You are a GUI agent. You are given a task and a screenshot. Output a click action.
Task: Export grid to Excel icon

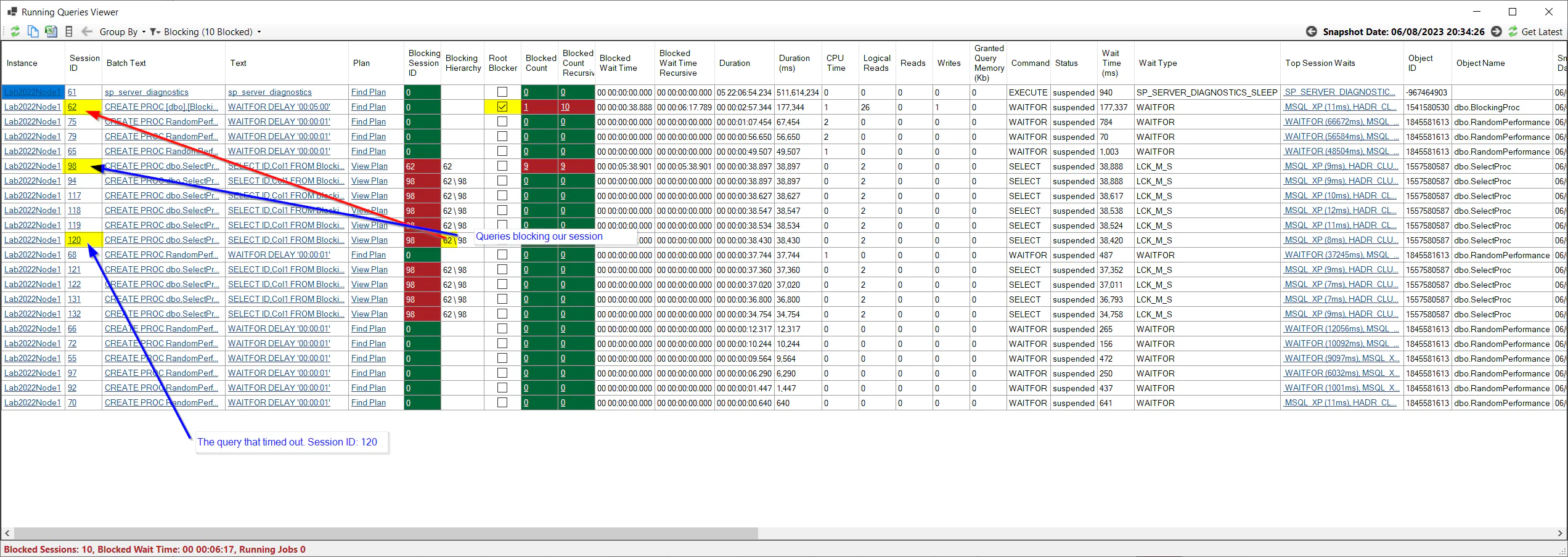51,31
